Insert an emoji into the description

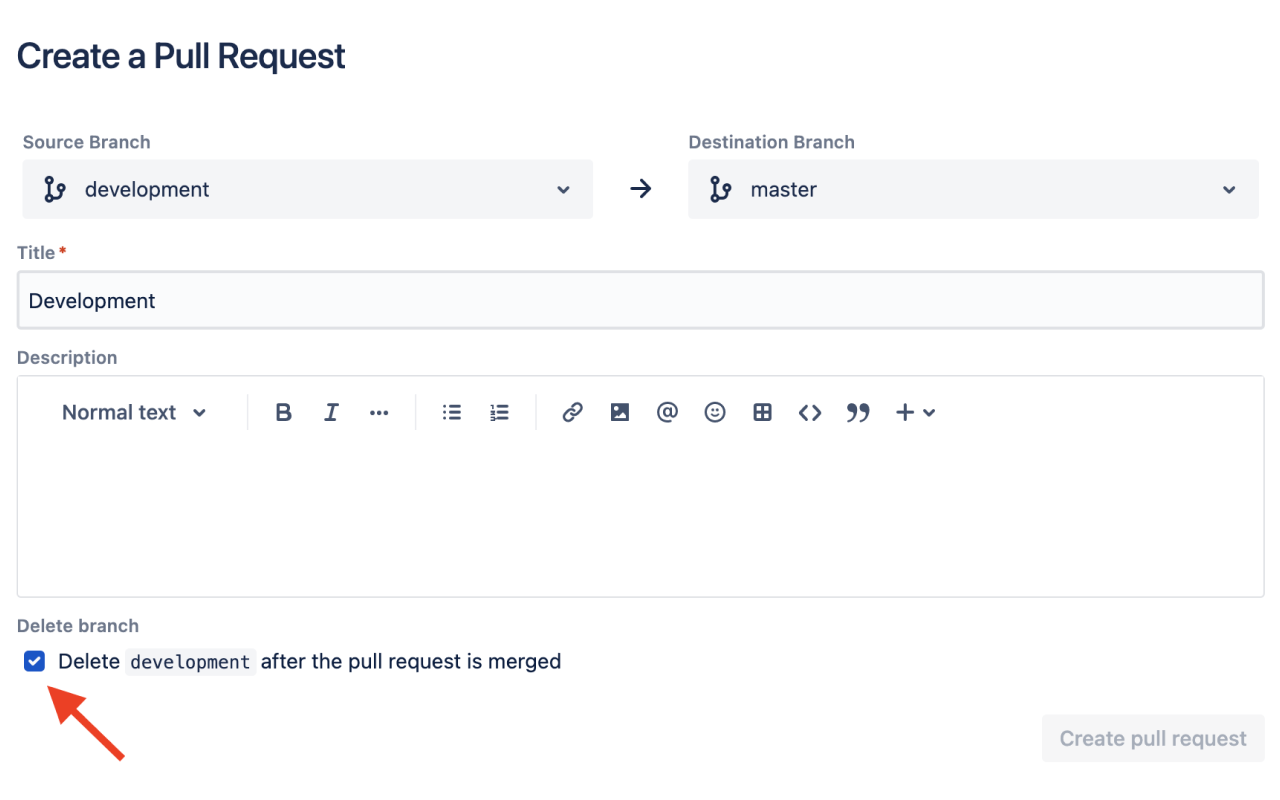click(x=714, y=412)
